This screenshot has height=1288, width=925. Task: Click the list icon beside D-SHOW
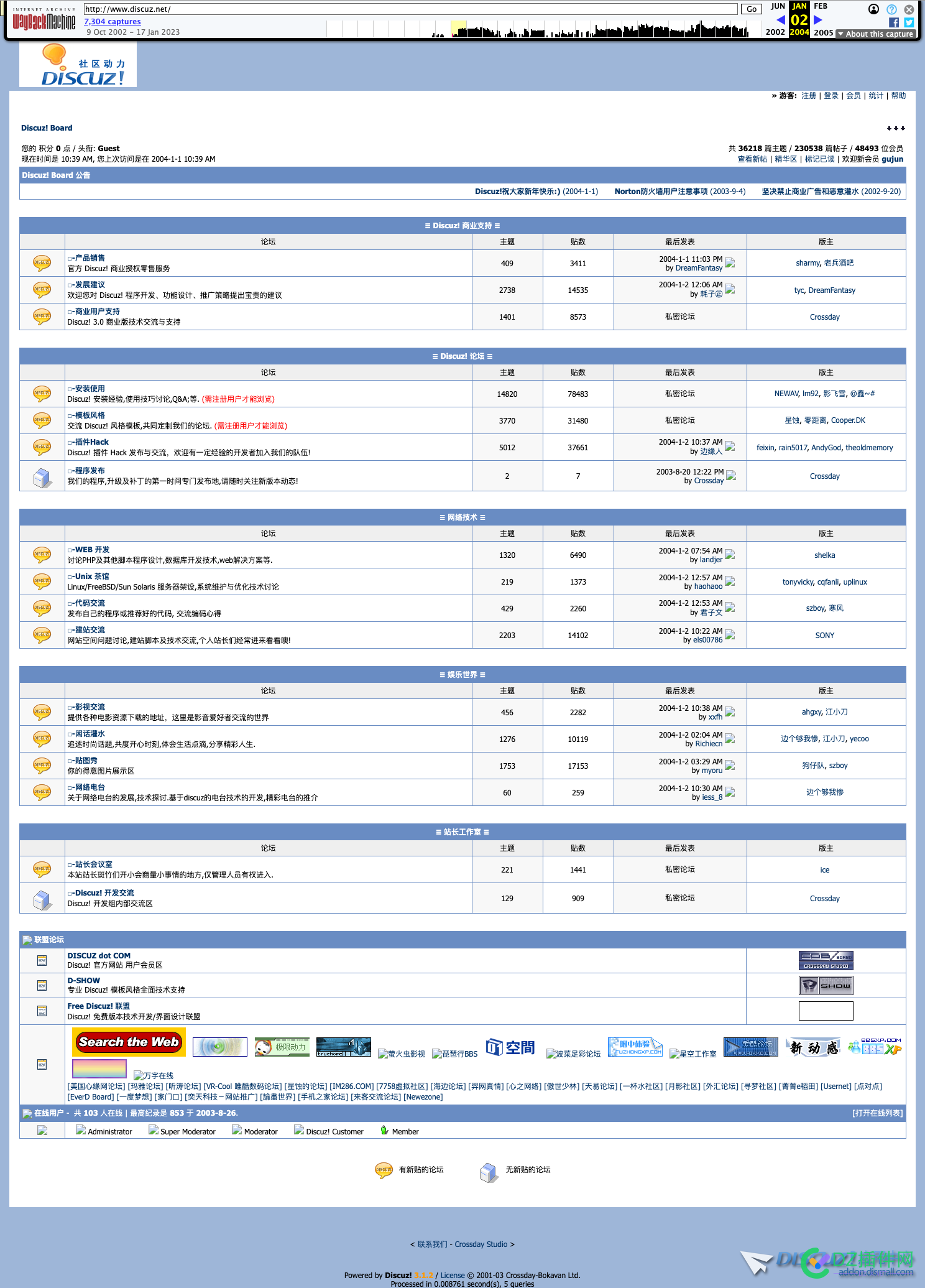42,985
